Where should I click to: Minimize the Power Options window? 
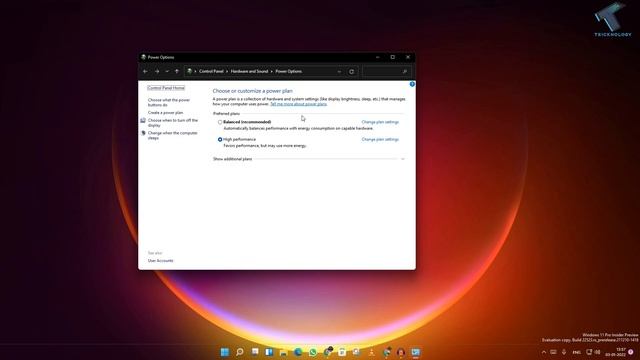coord(378,57)
